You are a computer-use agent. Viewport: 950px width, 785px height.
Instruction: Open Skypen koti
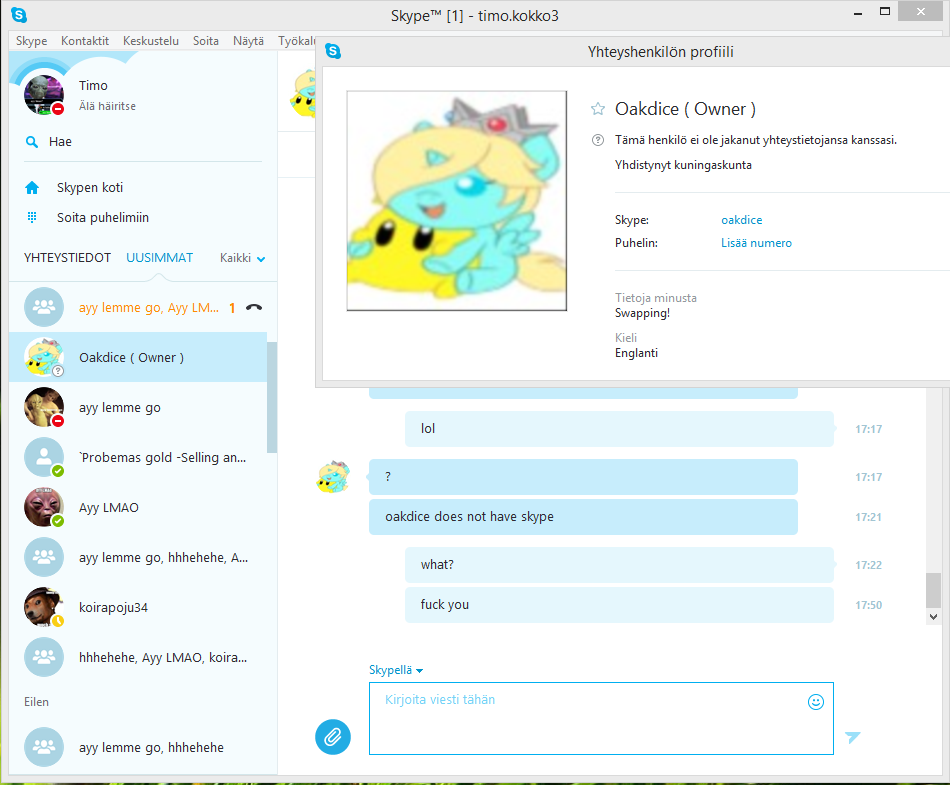tap(90, 188)
